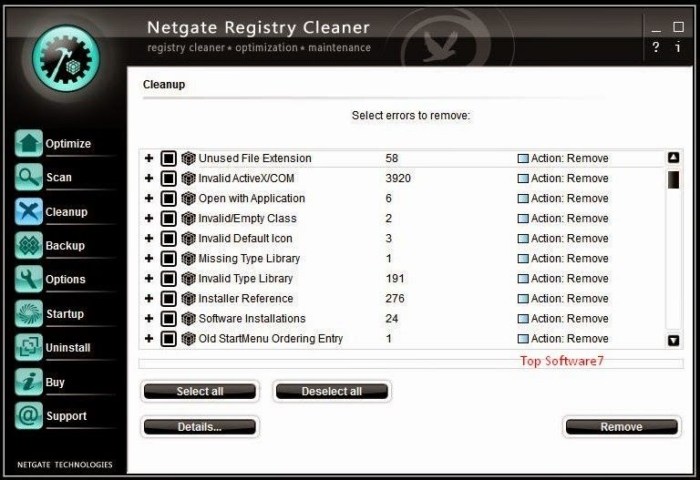Expand the Installer Reference group
This screenshot has width=700, height=480.
149,298
